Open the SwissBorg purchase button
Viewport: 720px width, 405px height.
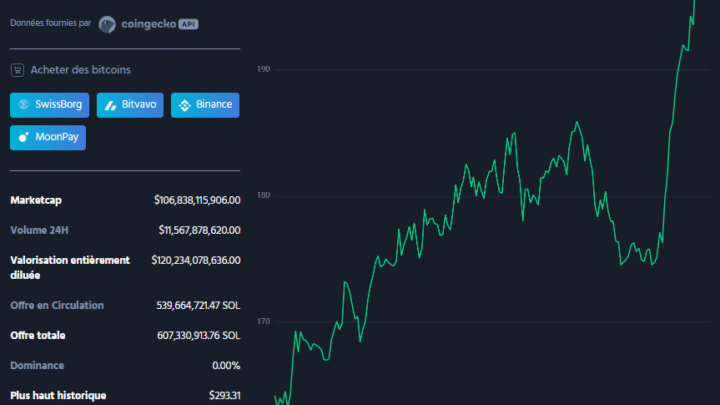[x=50, y=105]
